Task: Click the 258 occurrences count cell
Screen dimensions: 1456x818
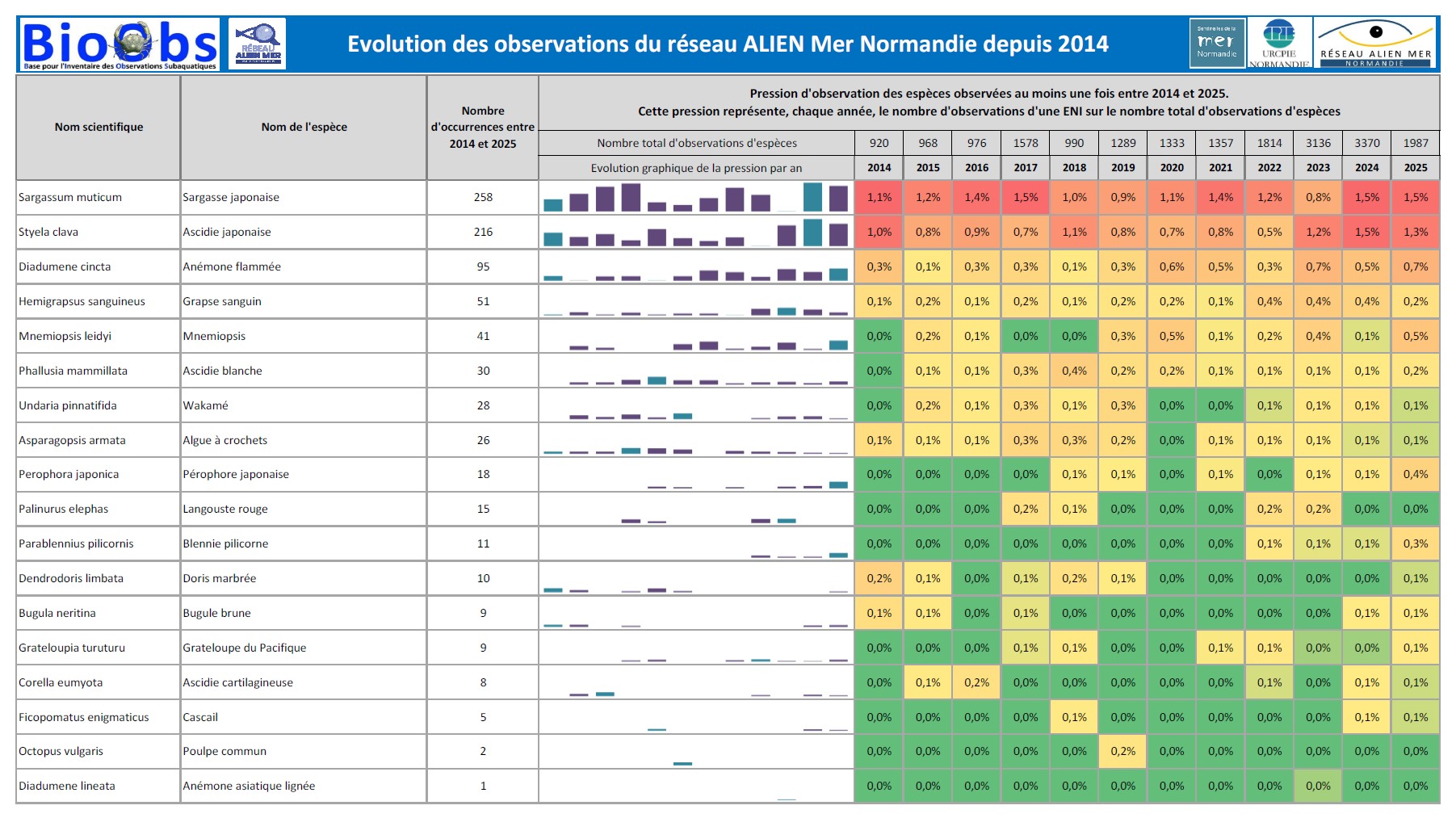Action: [x=483, y=197]
